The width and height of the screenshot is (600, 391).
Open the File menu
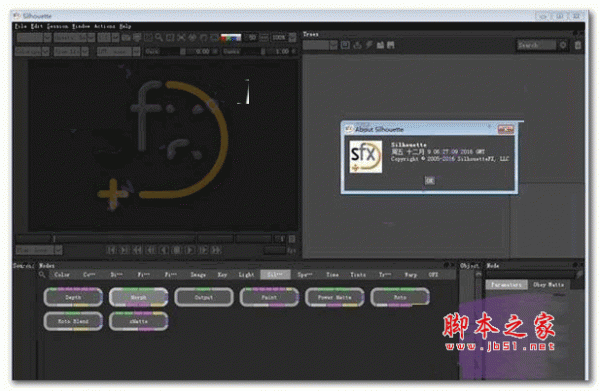(21, 26)
